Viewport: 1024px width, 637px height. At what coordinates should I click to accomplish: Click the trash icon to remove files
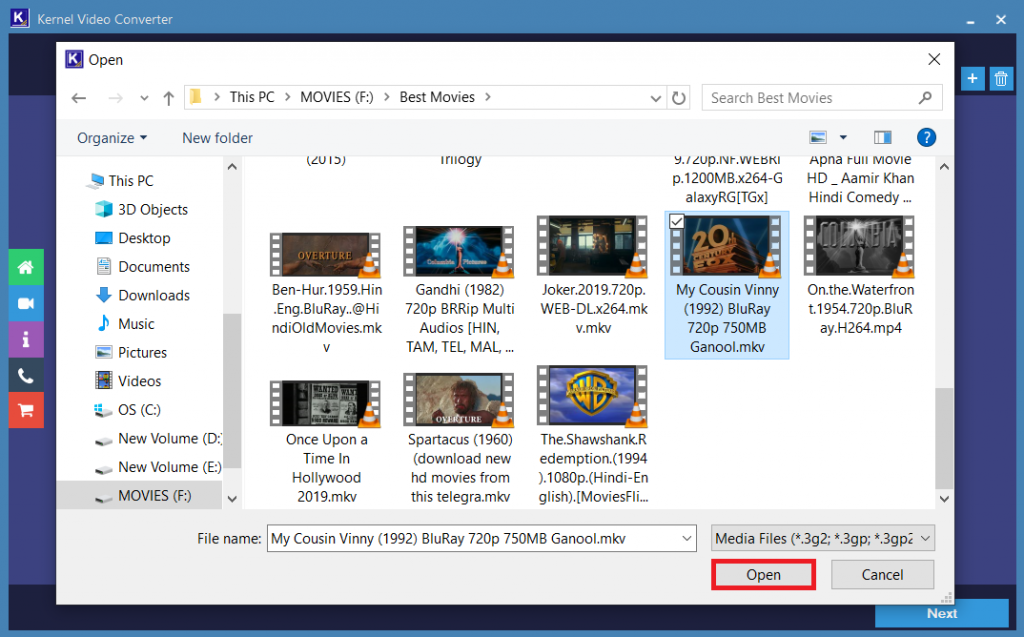point(1001,78)
